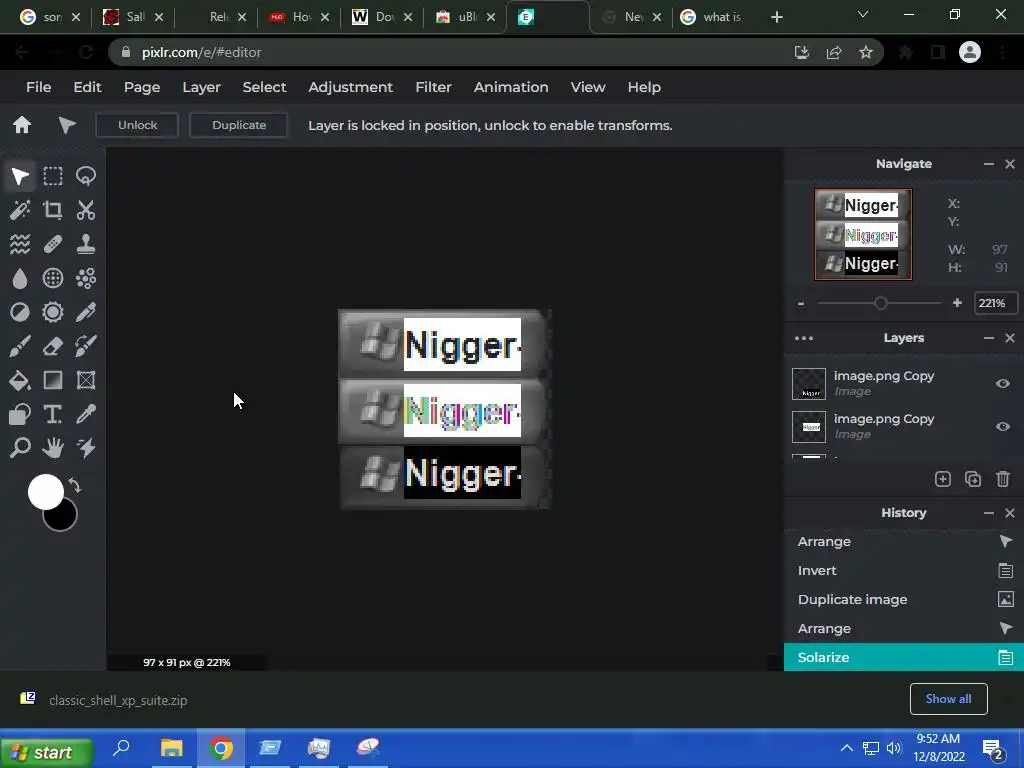Open the Filter menu

434,87
